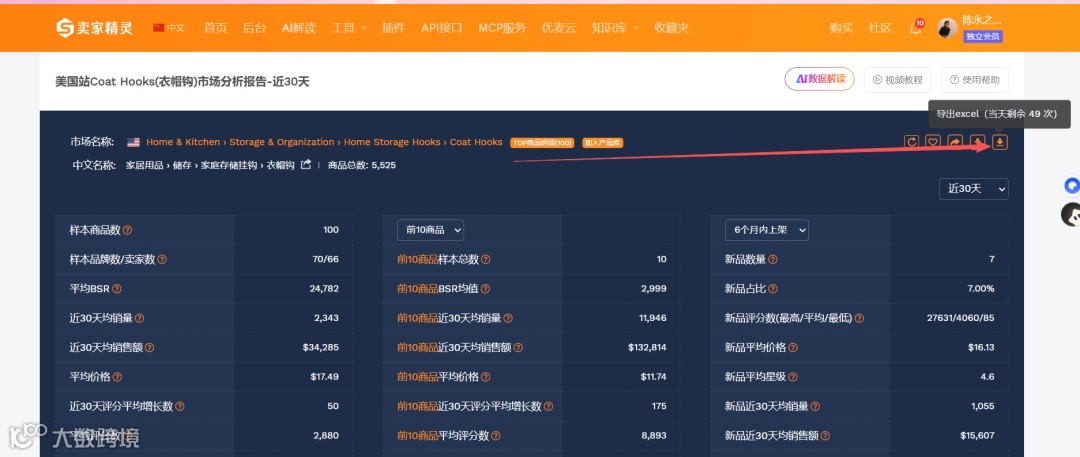Open MCP服务 in top navigation
Screen dimensions: 1080x457
tap(502, 28)
